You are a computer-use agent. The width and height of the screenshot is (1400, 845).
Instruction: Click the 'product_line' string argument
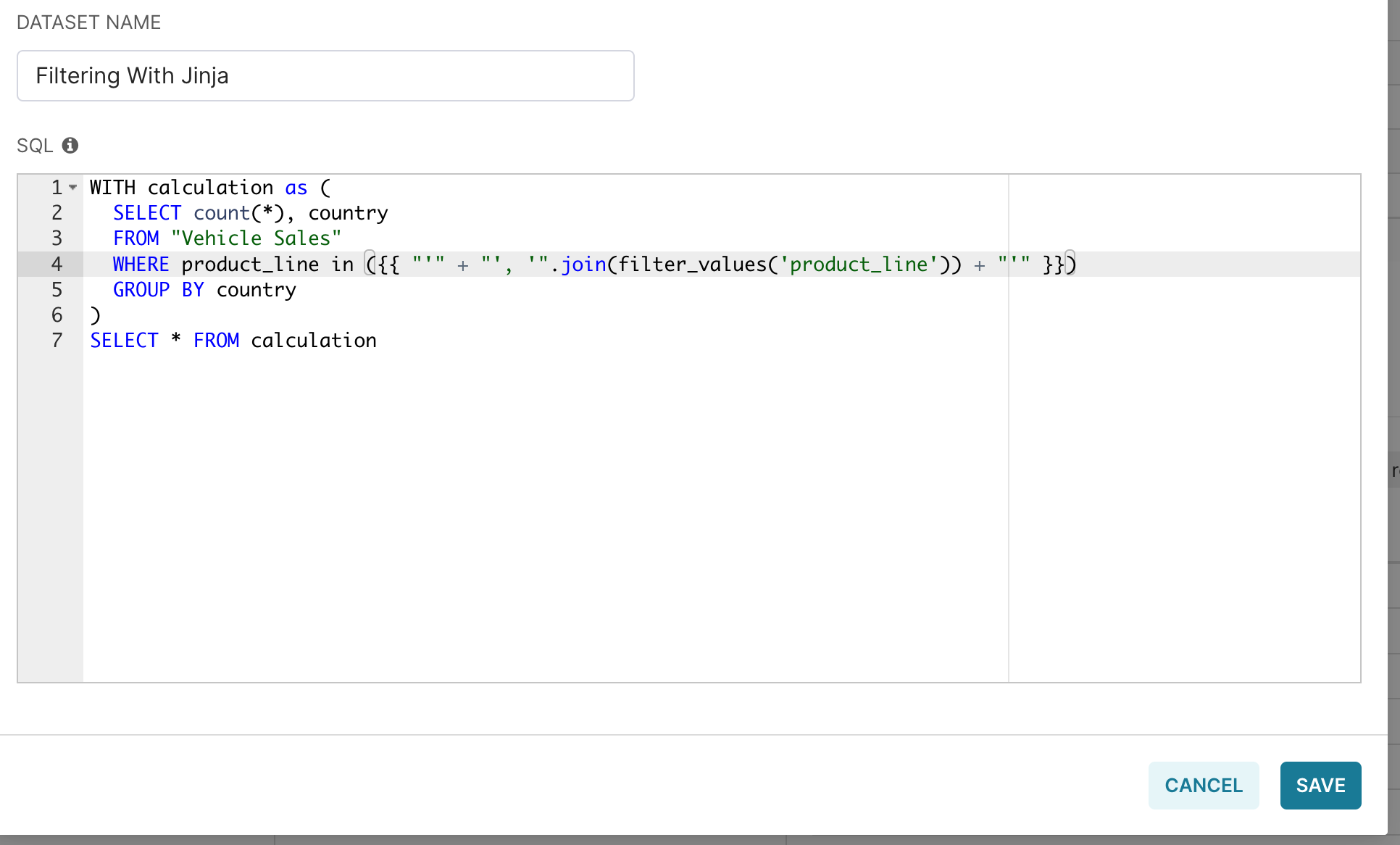(x=859, y=265)
